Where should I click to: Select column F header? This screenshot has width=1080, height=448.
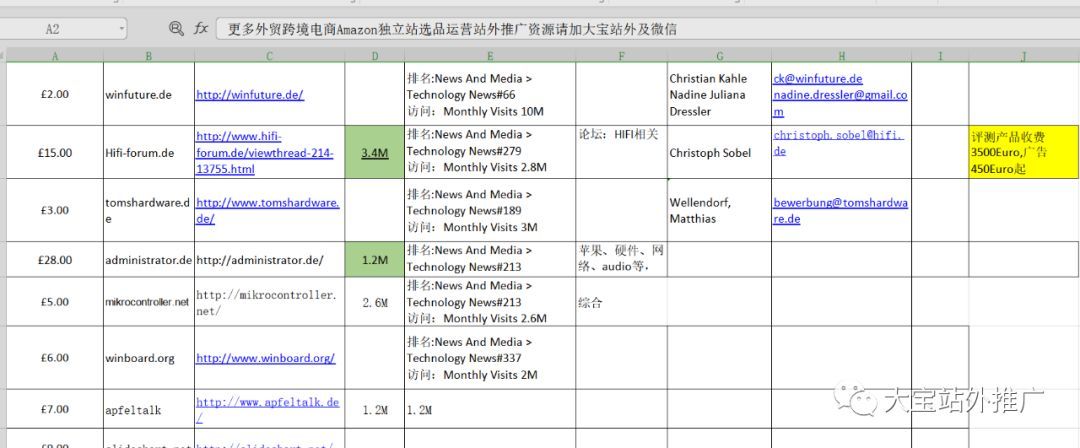(x=621, y=56)
